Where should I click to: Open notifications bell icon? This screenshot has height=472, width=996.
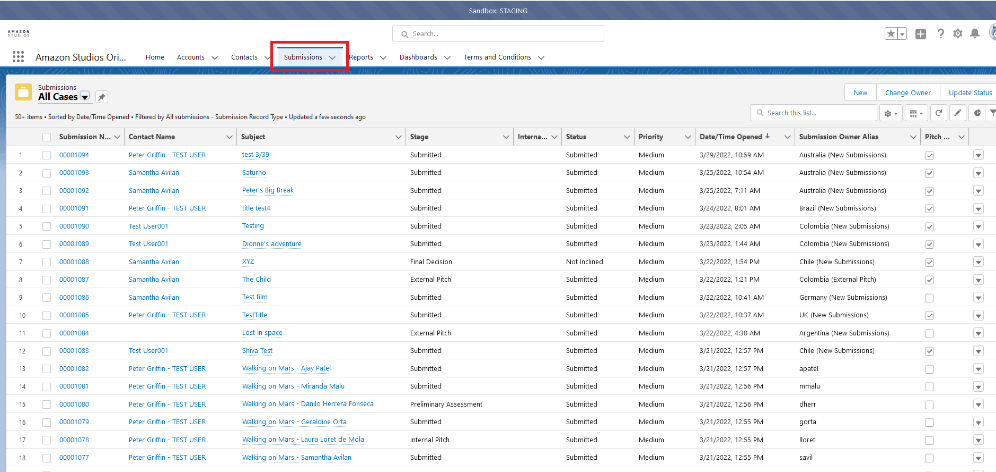pyautogui.click(x=974, y=34)
